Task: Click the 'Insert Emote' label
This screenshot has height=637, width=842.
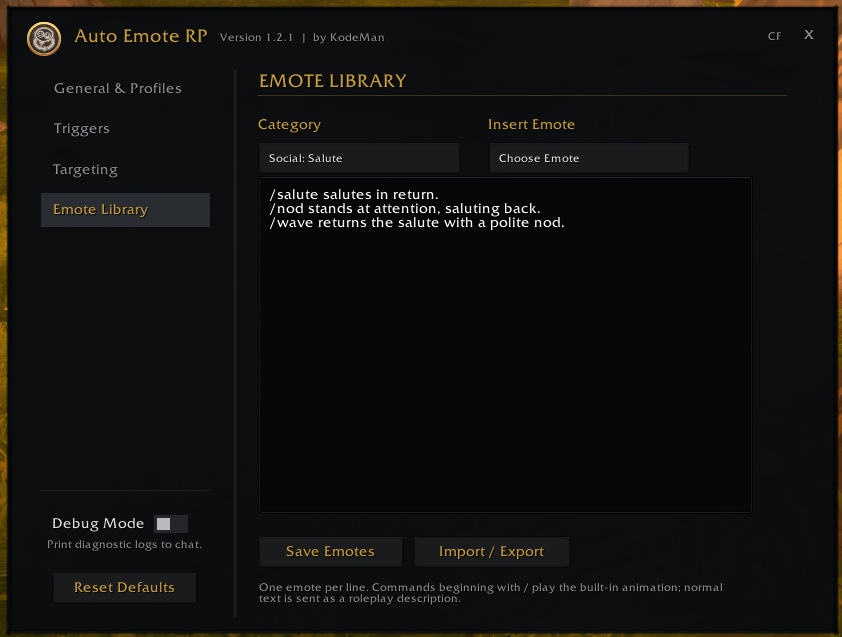Action: click(x=531, y=125)
